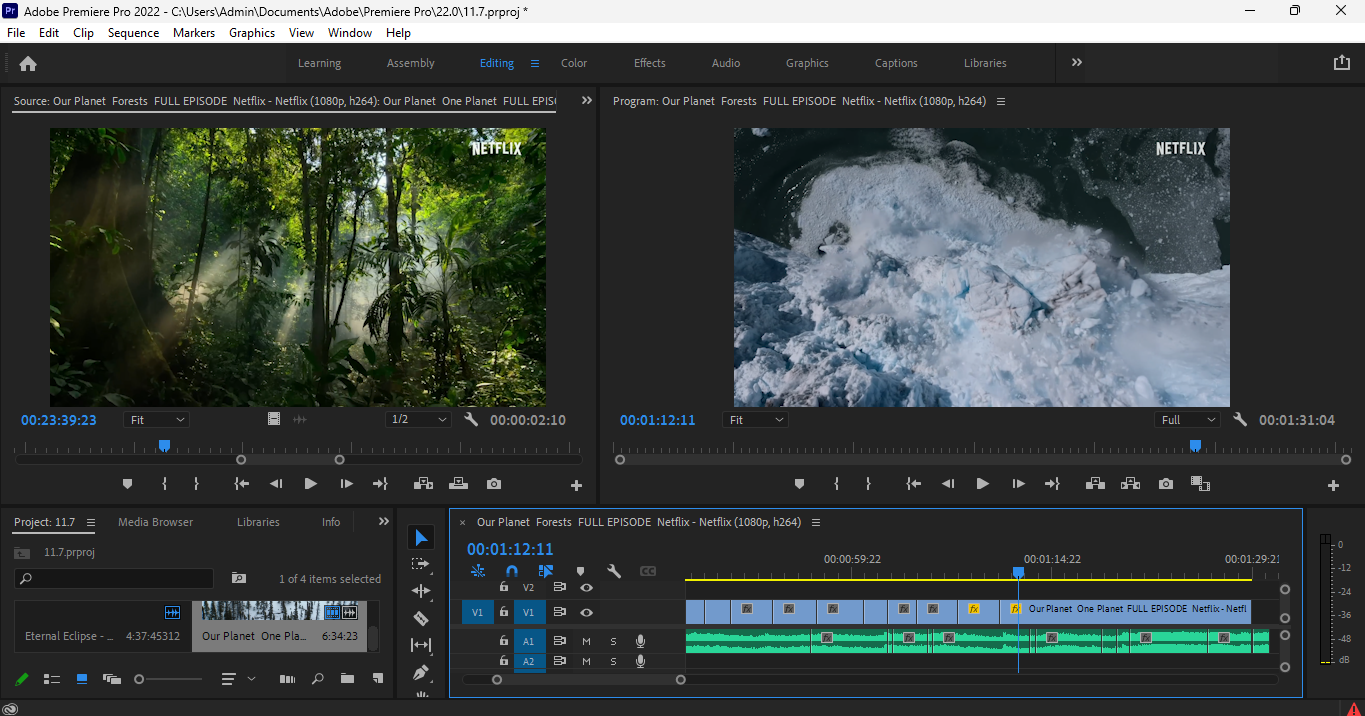Screen dimensions: 1365x716
Task: Open Comparison View in Program monitor
Action: (x=1201, y=484)
